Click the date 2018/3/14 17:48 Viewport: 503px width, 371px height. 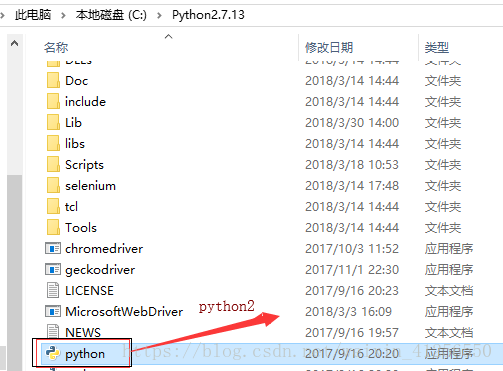click(x=352, y=186)
